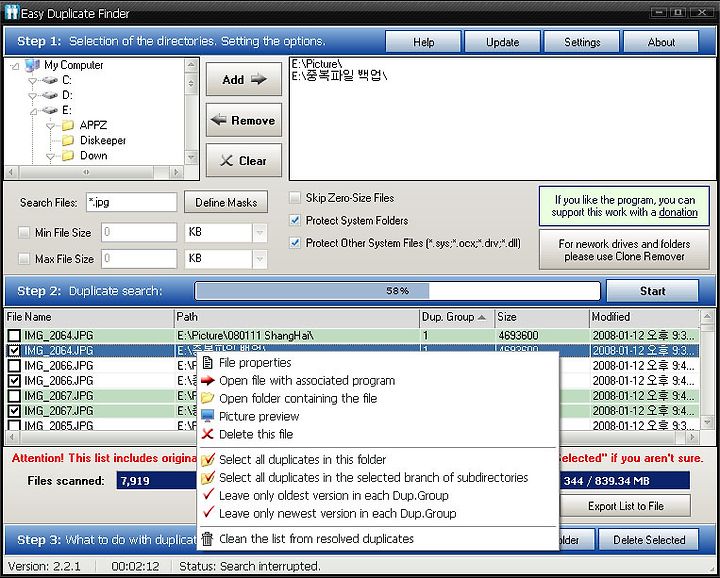Image resolution: width=720 pixels, height=578 pixels.
Task: Click the Remove button
Action: [x=244, y=120]
